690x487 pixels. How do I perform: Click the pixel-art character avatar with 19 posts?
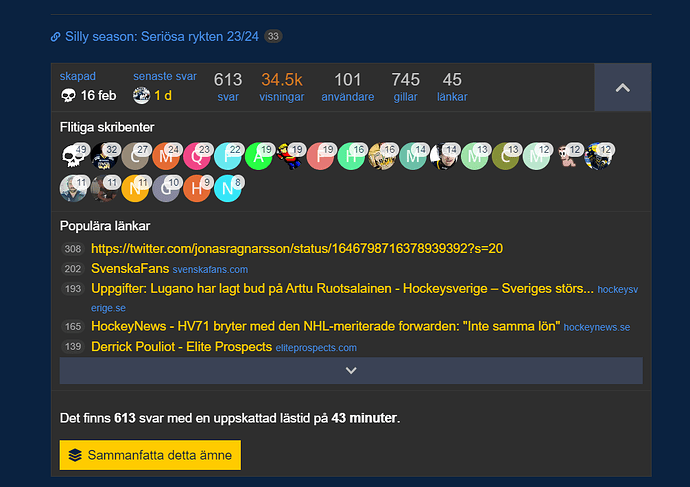click(x=290, y=156)
